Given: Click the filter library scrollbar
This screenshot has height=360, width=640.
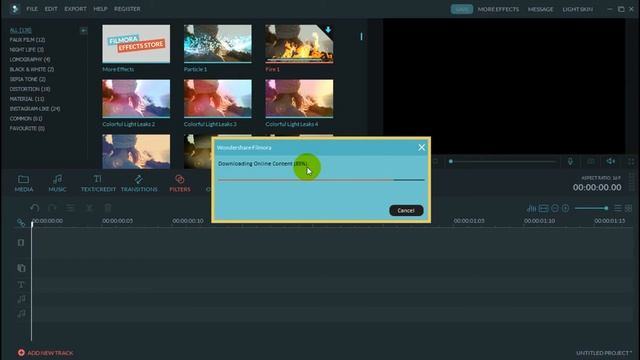Looking at the screenshot, I should click(361, 36).
